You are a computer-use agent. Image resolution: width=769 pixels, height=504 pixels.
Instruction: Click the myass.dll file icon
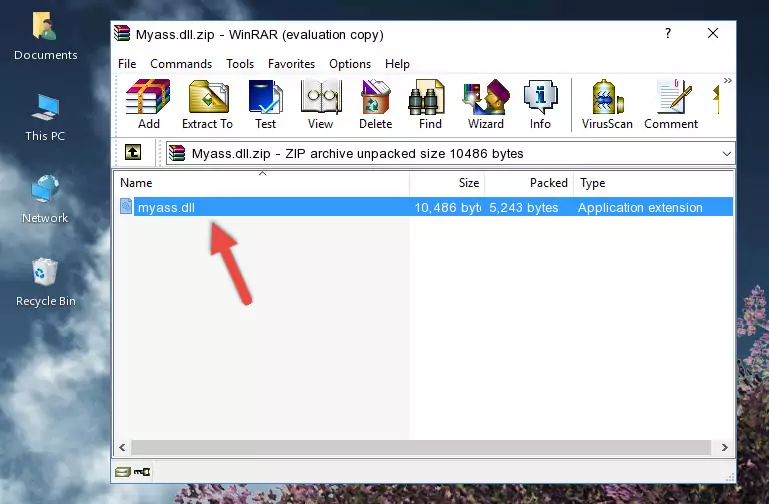tap(126, 206)
